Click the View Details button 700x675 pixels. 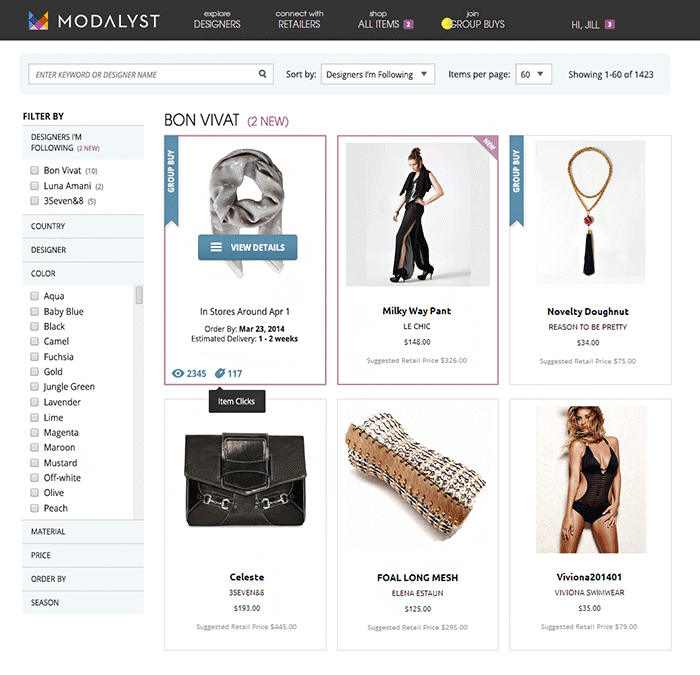click(x=248, y=247)
